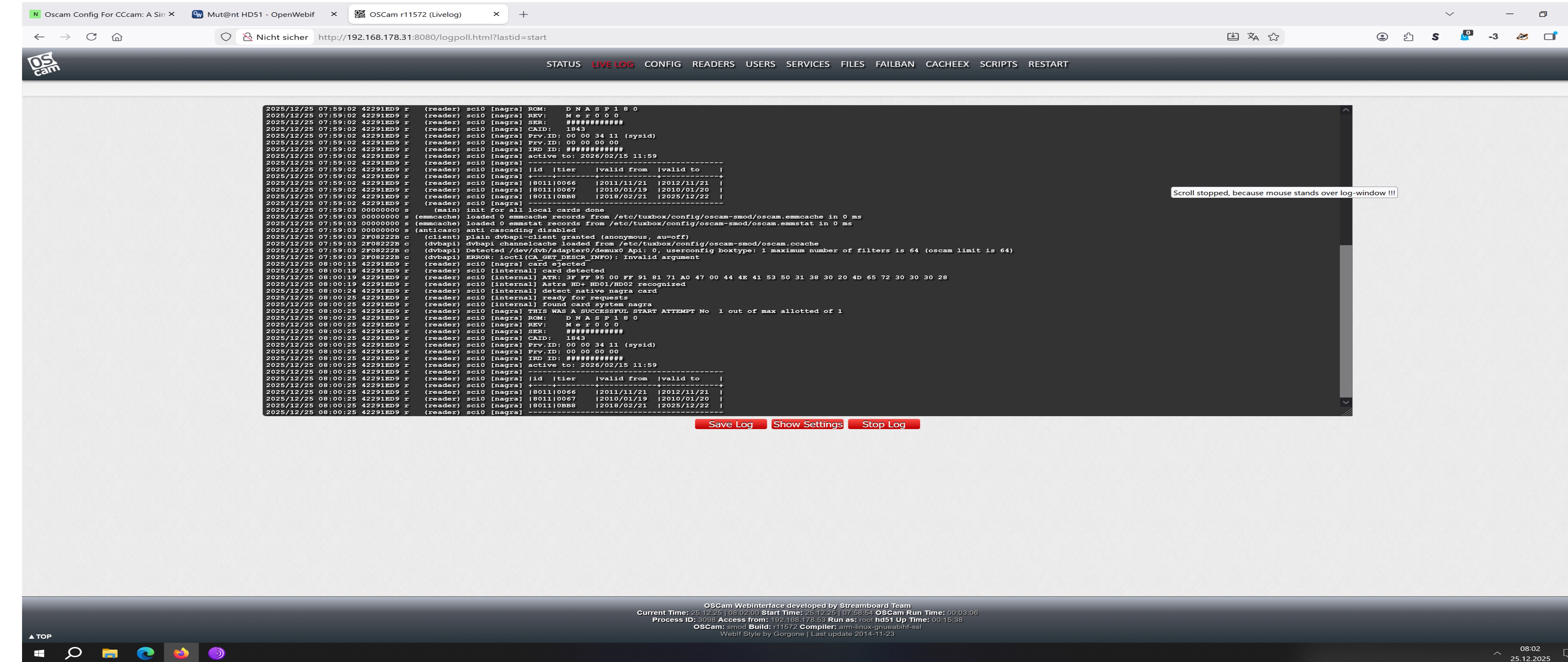Open the extensions puzzle icon

[x=1408, y=37]
